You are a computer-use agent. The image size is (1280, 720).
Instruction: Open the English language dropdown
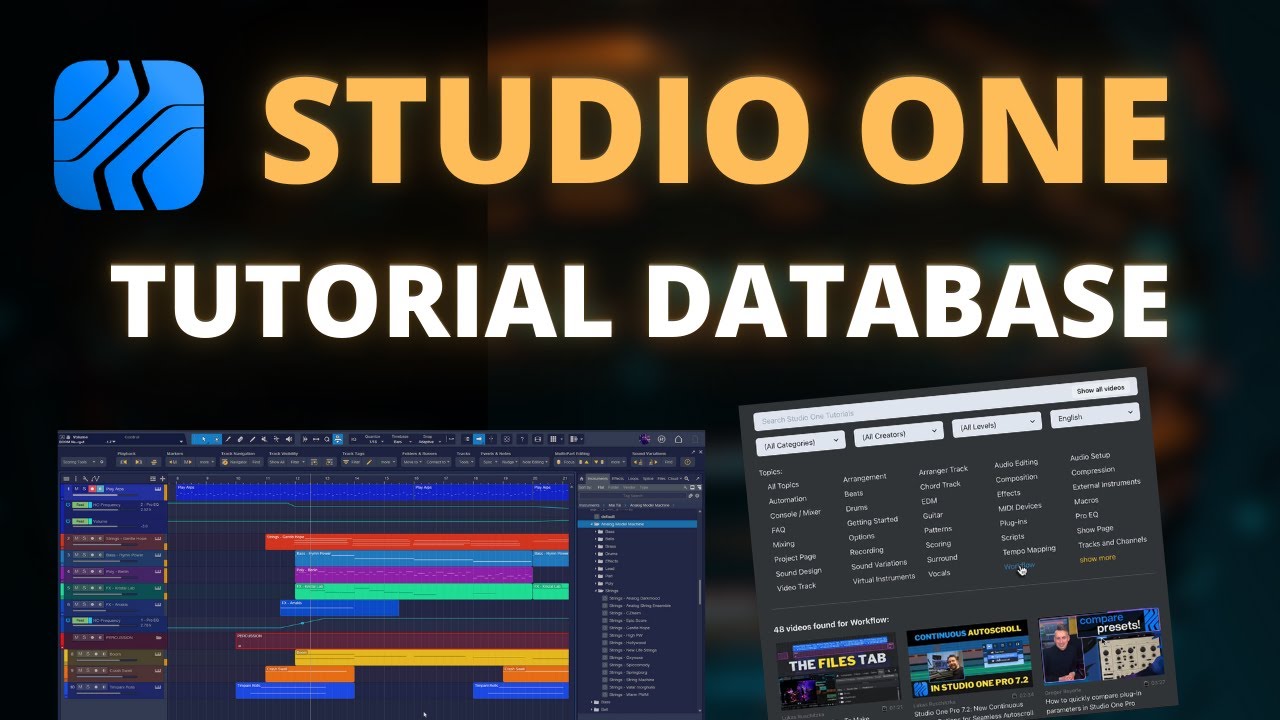(x=1095, y=415)
